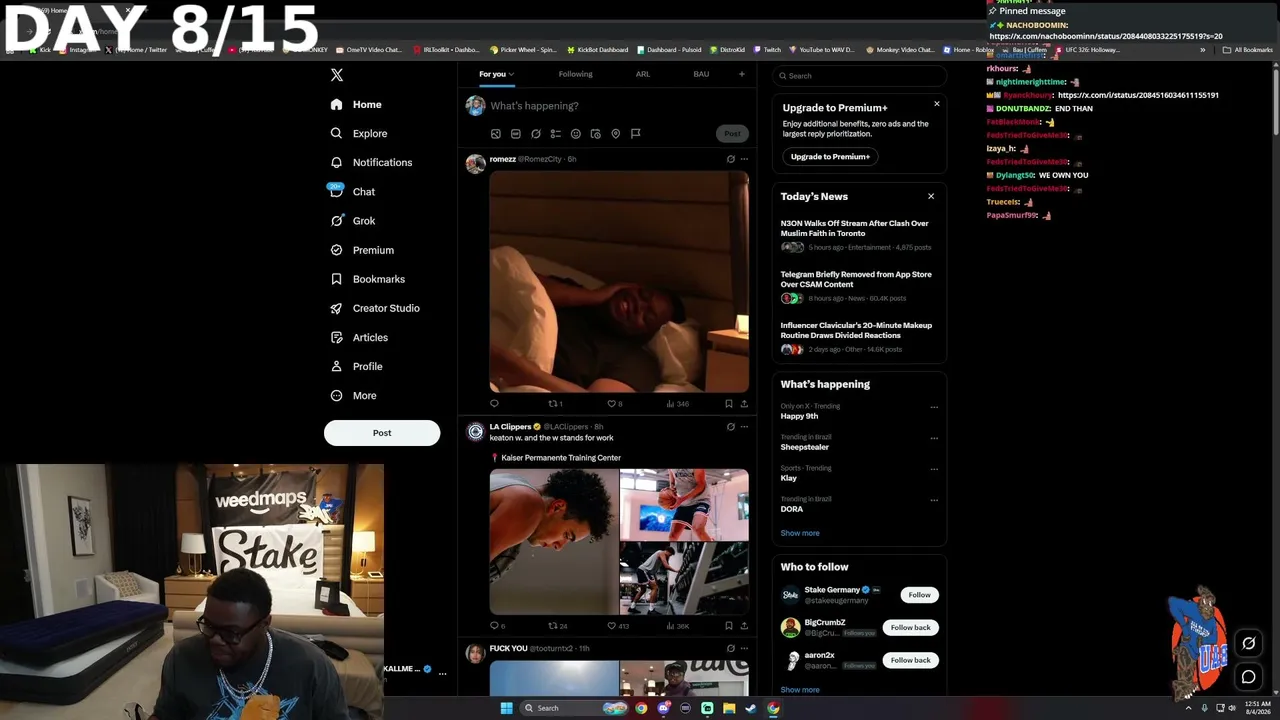Viewport: 1280px width, 720px height.
Task: Open more options on the LA Clippers post
Action: click(744, 427)
